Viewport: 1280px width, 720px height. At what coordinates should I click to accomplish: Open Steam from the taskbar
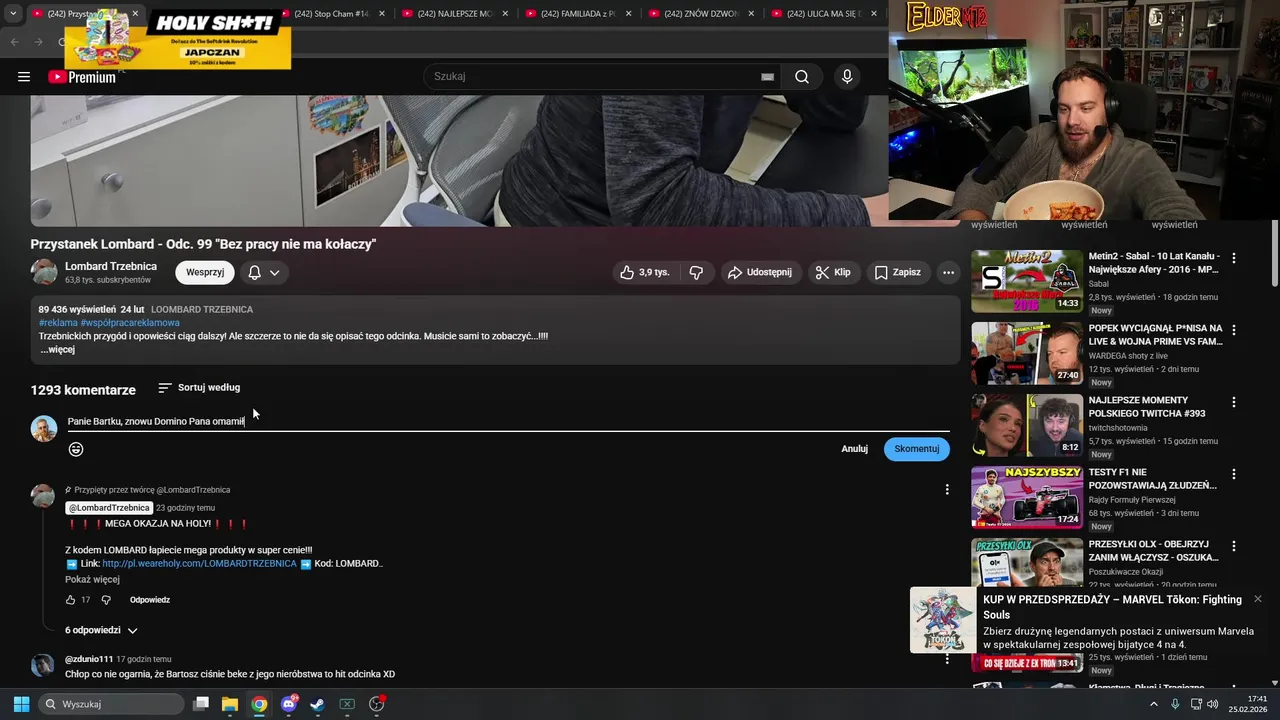tap(317, 704)
